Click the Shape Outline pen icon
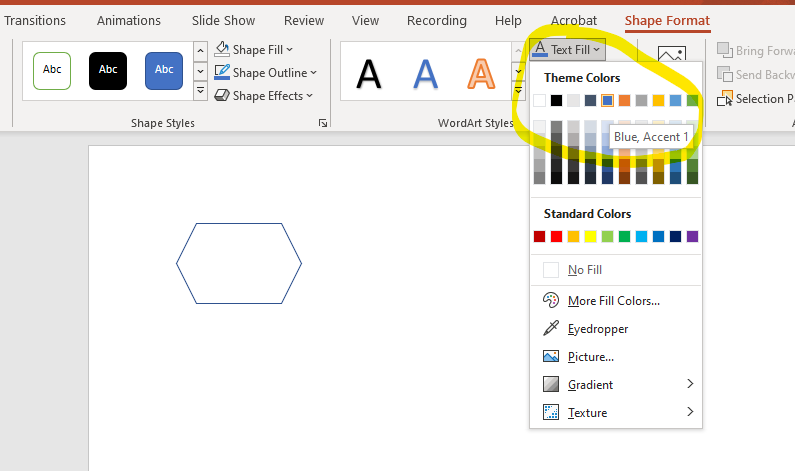 223,72
